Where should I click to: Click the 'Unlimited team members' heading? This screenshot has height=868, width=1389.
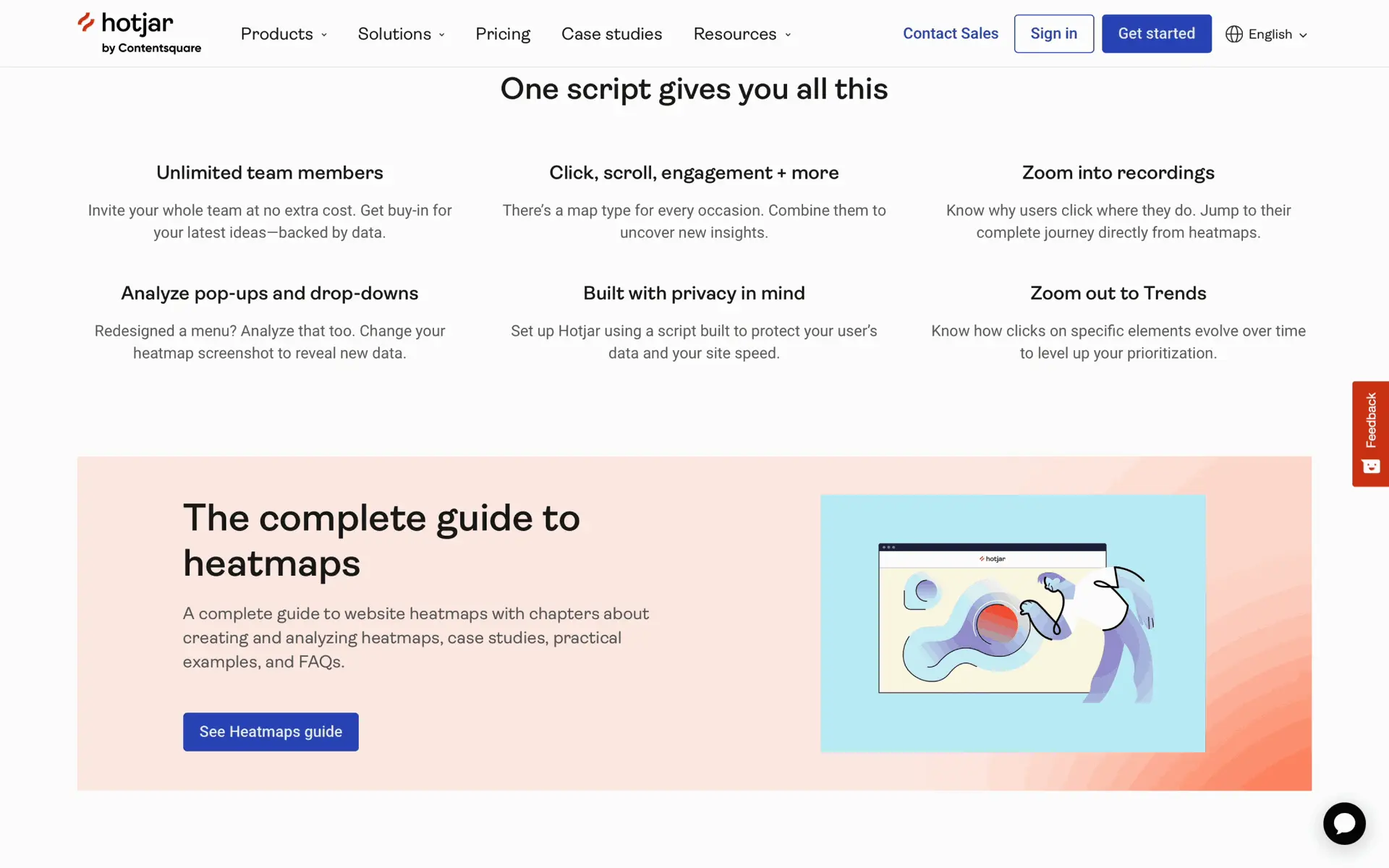(269, 172)
